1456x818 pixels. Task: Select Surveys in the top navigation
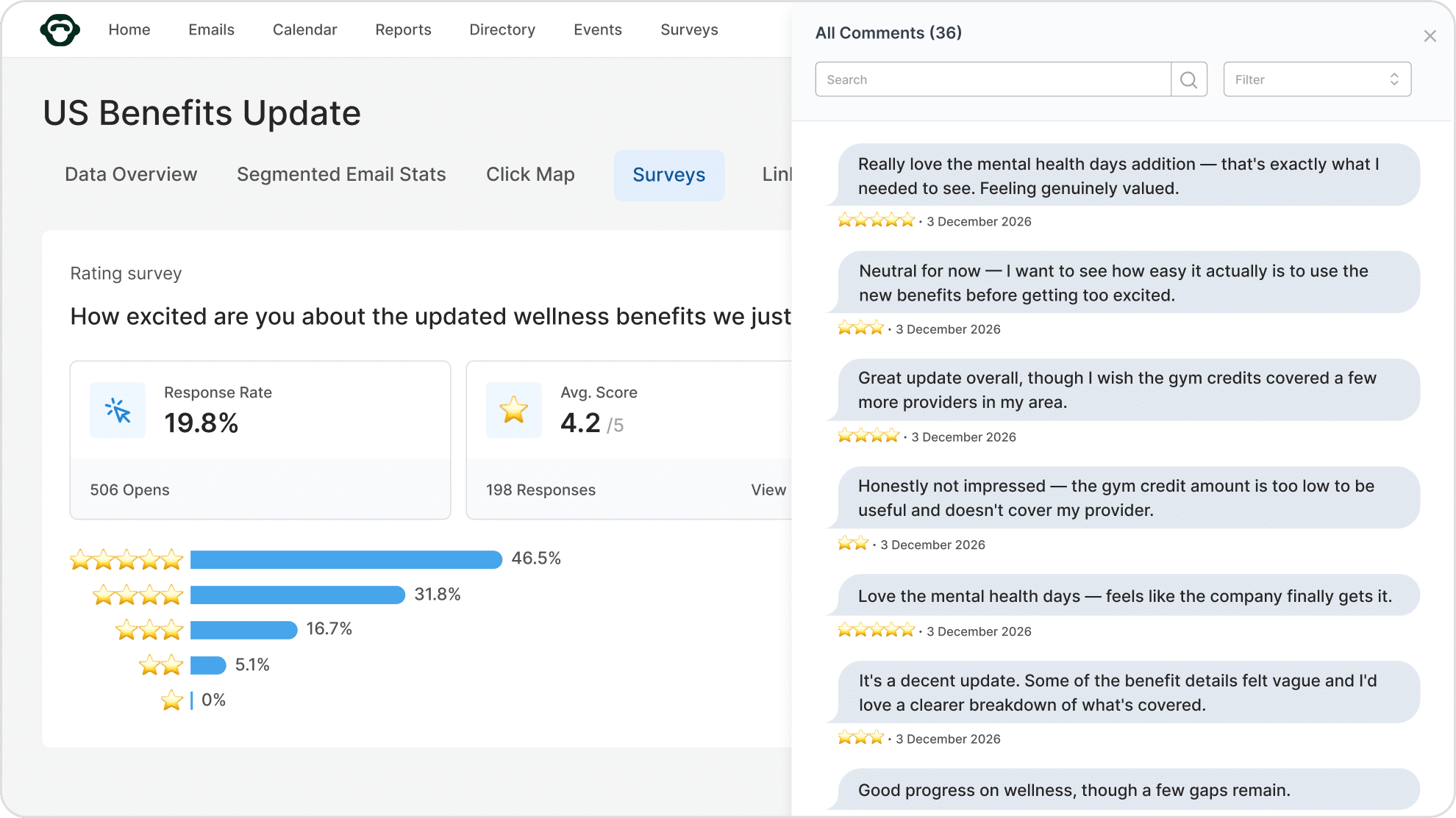pos(689,29)
